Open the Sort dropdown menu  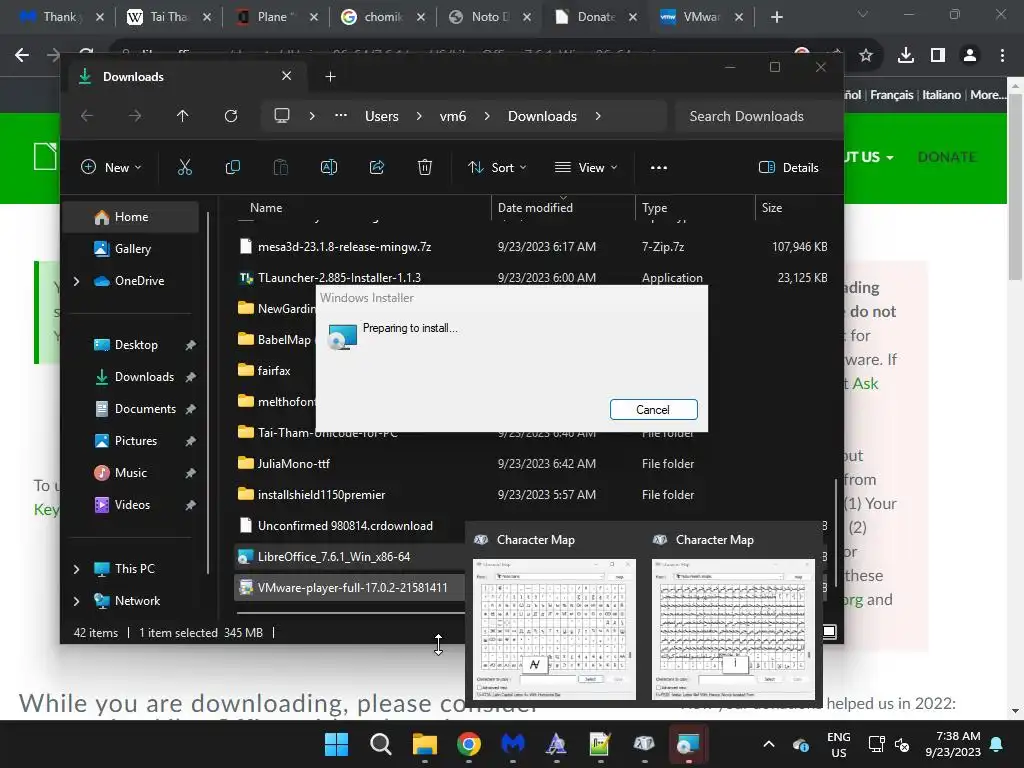click(497, 168)
